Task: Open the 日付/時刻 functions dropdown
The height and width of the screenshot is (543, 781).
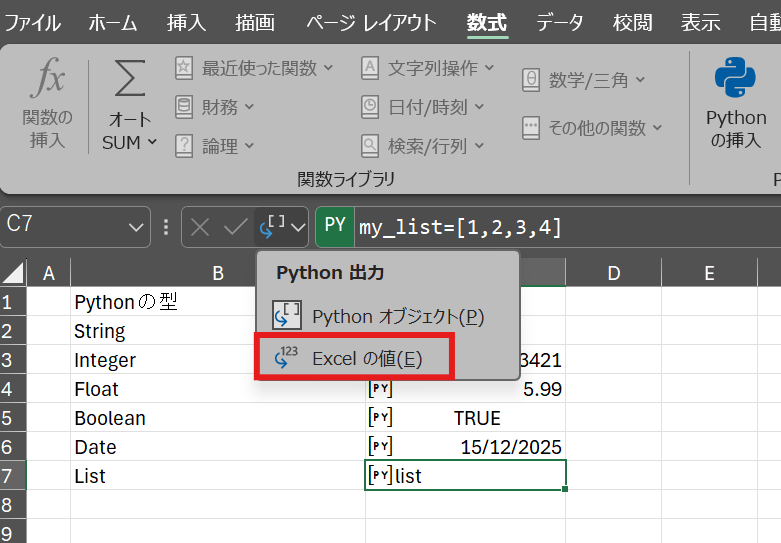Action: (x=422, y=107)
